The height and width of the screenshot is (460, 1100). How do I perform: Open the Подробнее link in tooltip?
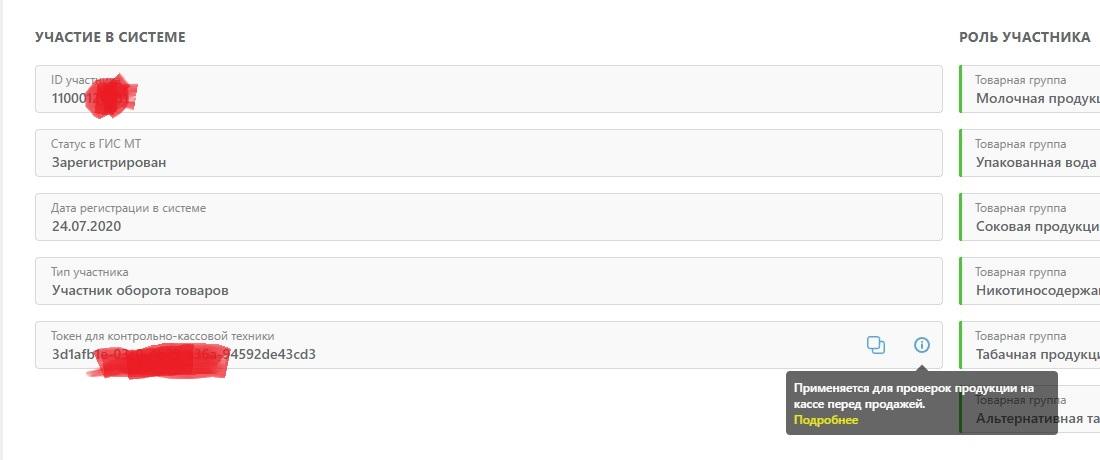tap(826, 420)
